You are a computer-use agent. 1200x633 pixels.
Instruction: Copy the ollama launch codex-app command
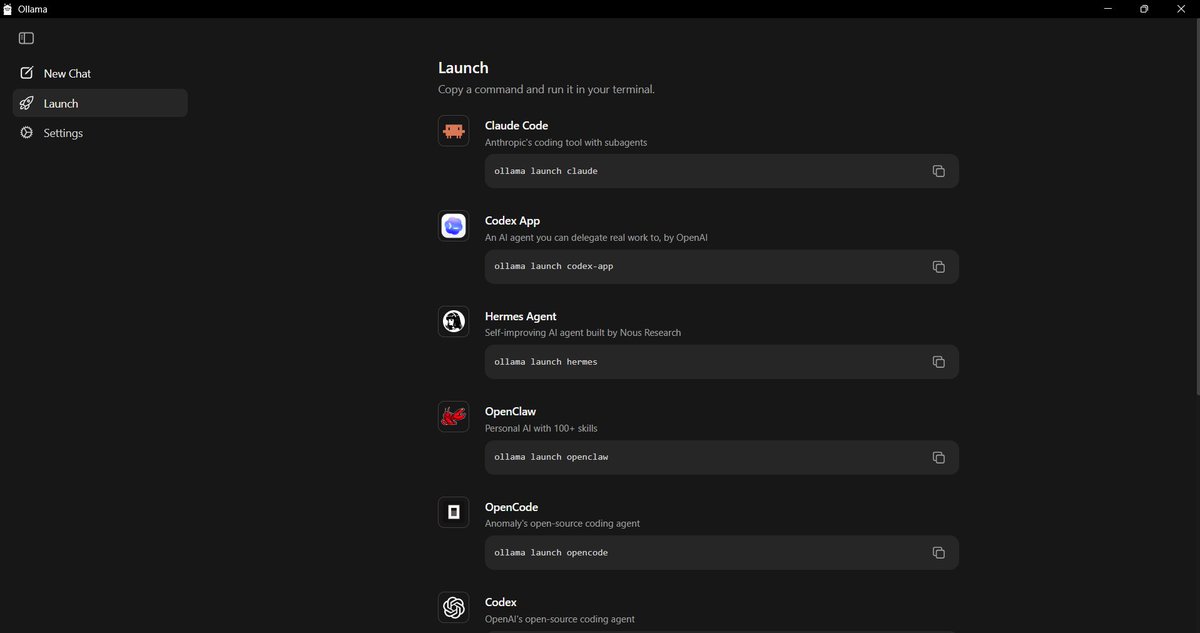pyautogui.click(x=938, y=266)
